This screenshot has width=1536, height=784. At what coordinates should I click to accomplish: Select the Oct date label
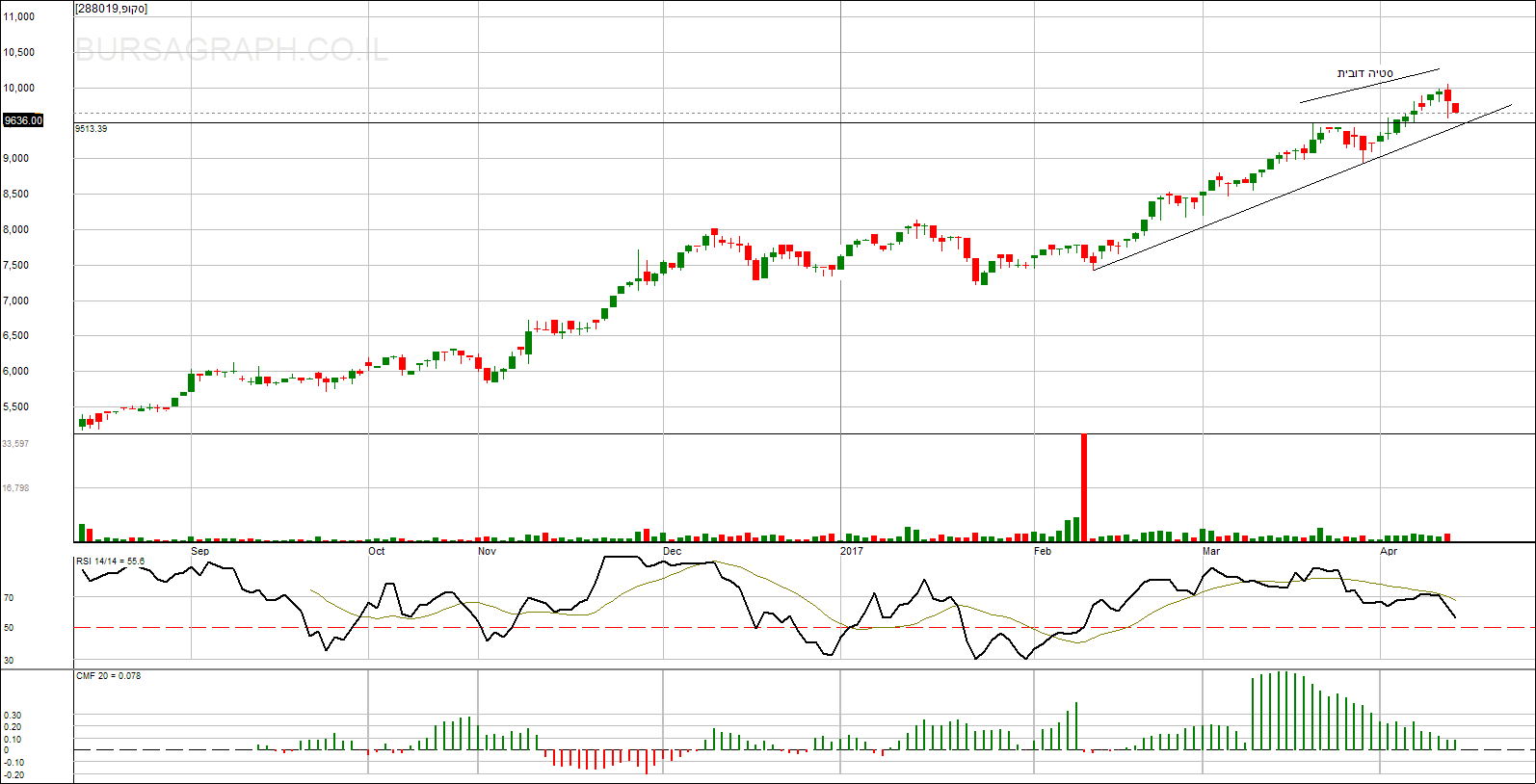coord(376,551)
